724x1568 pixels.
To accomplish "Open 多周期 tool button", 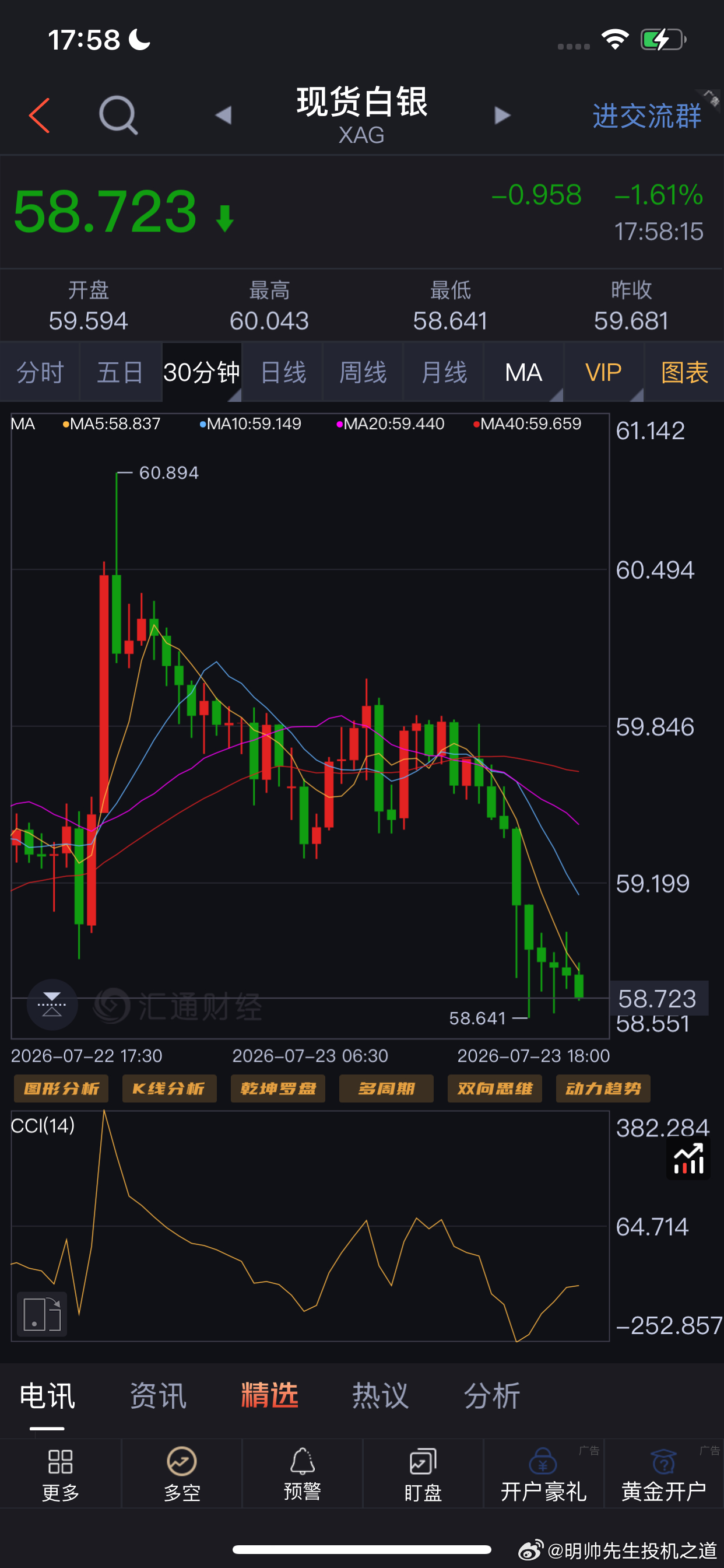I will click(386, 1088).
